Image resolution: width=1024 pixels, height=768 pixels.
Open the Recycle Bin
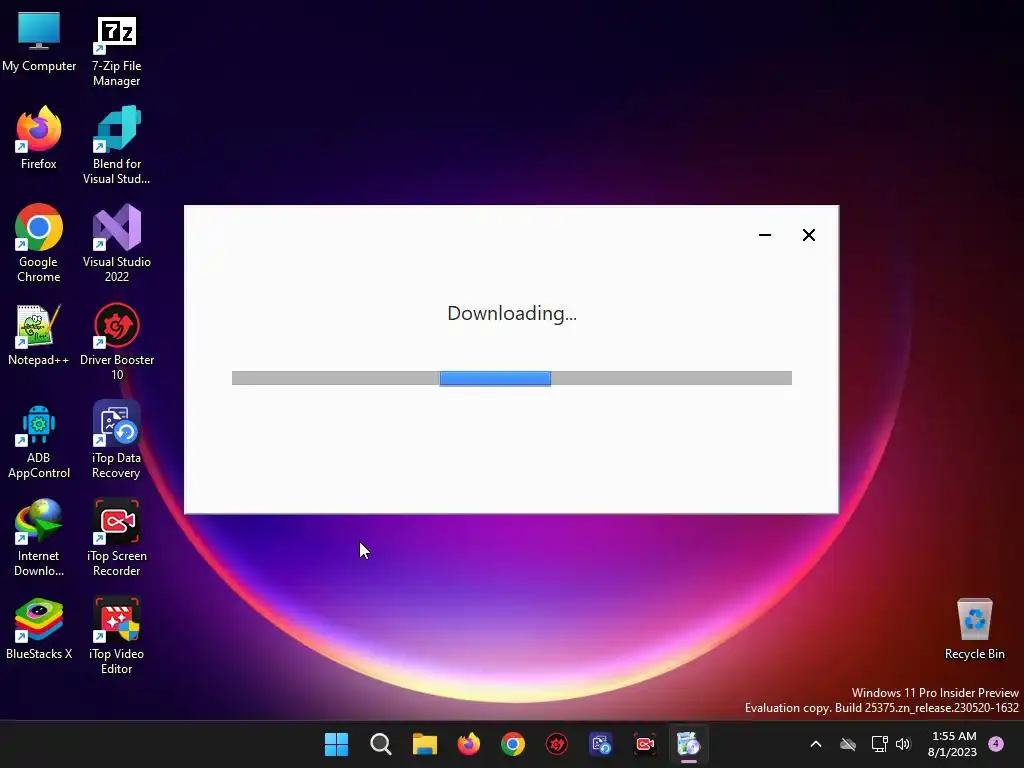click(974, 629)
